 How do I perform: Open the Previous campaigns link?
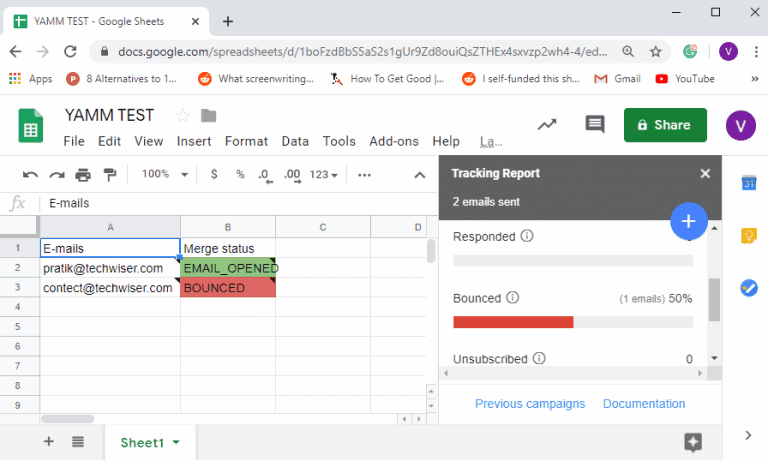(x=529, y=404)
